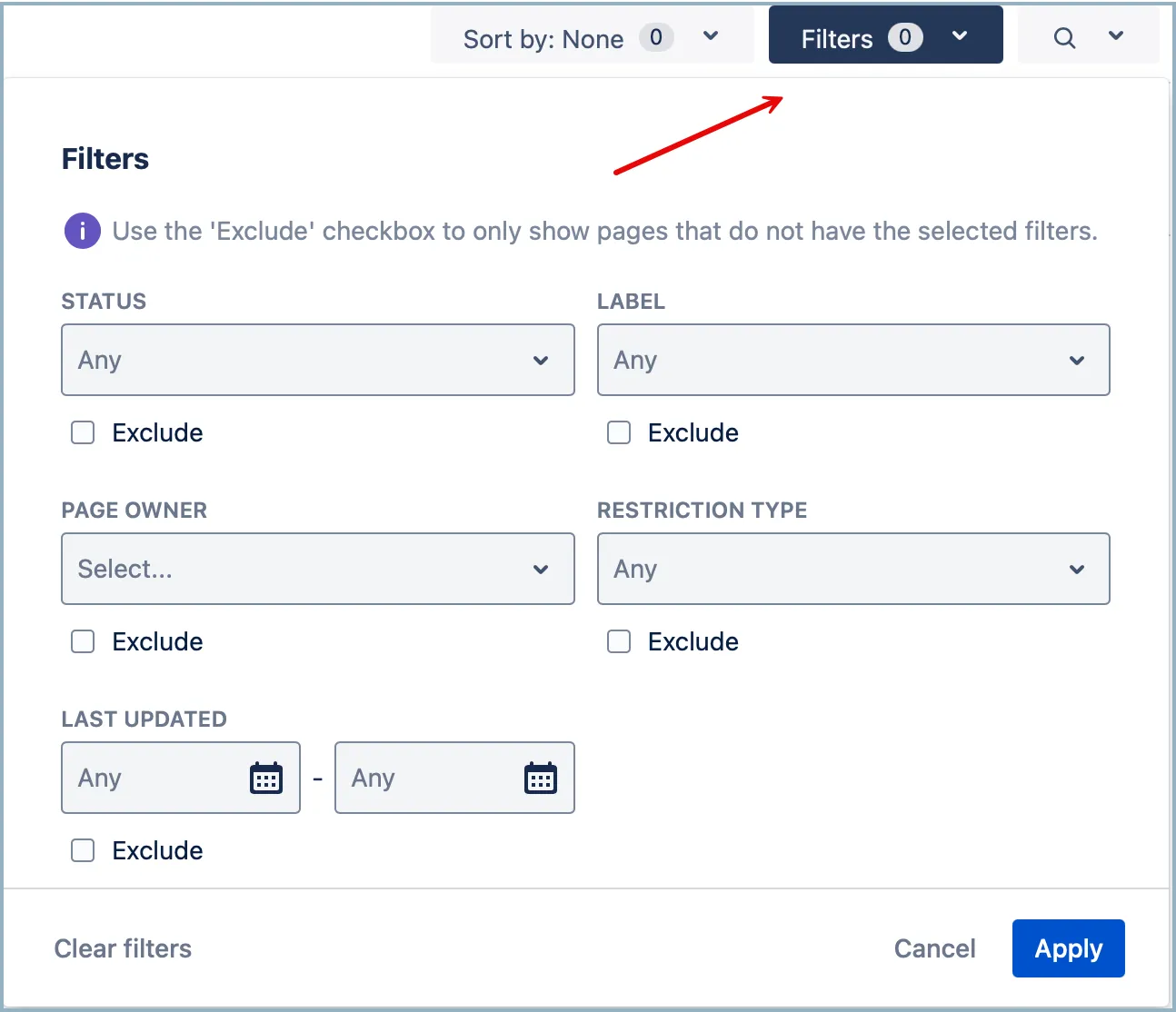Image resolution: width=1176 pixels, height=1012 pixels.
Task: Collapse the Filters dropdown button
Action: pyautogui.click(x=886, y=35)
